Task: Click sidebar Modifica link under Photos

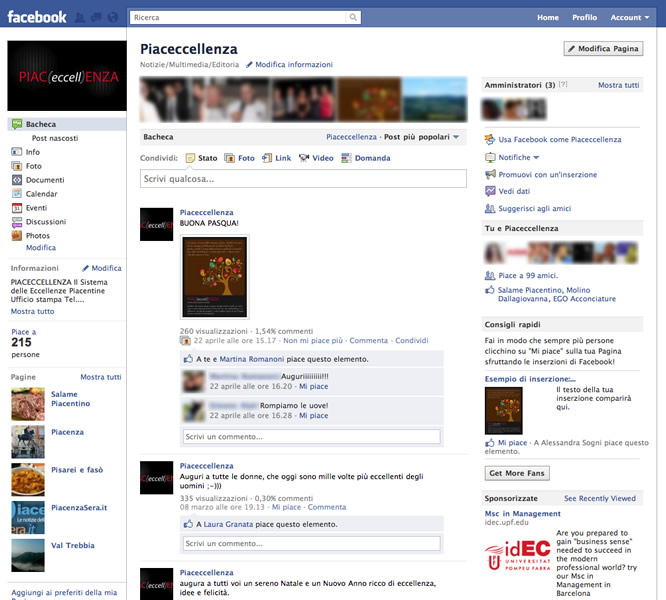Action: click(41, 248)
